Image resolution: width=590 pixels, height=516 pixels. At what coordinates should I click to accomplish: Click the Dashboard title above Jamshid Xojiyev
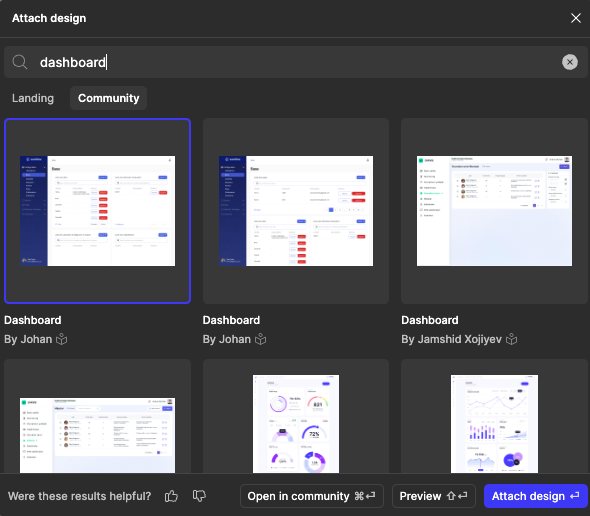pyautogui.click(x=430, y=320)
